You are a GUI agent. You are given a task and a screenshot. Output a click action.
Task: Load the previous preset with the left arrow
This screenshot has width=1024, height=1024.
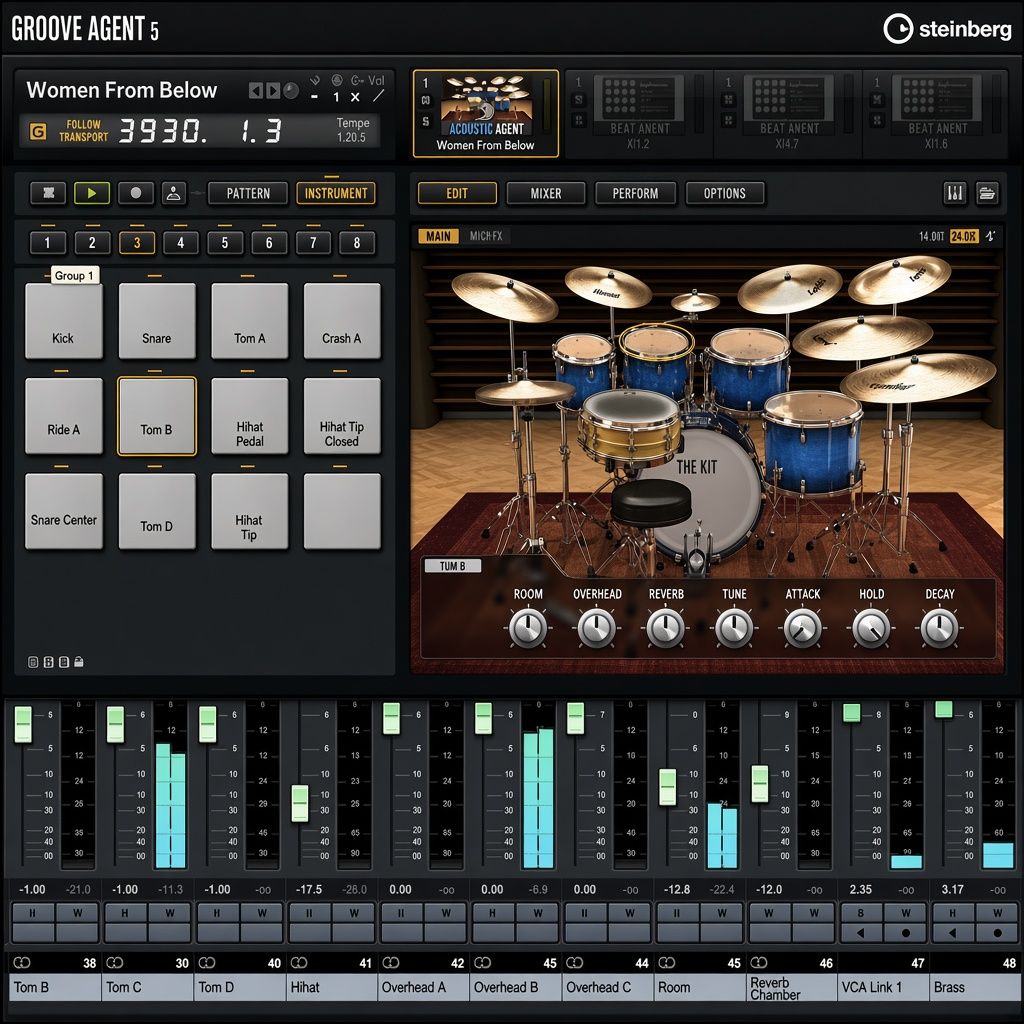coord(255,91)
